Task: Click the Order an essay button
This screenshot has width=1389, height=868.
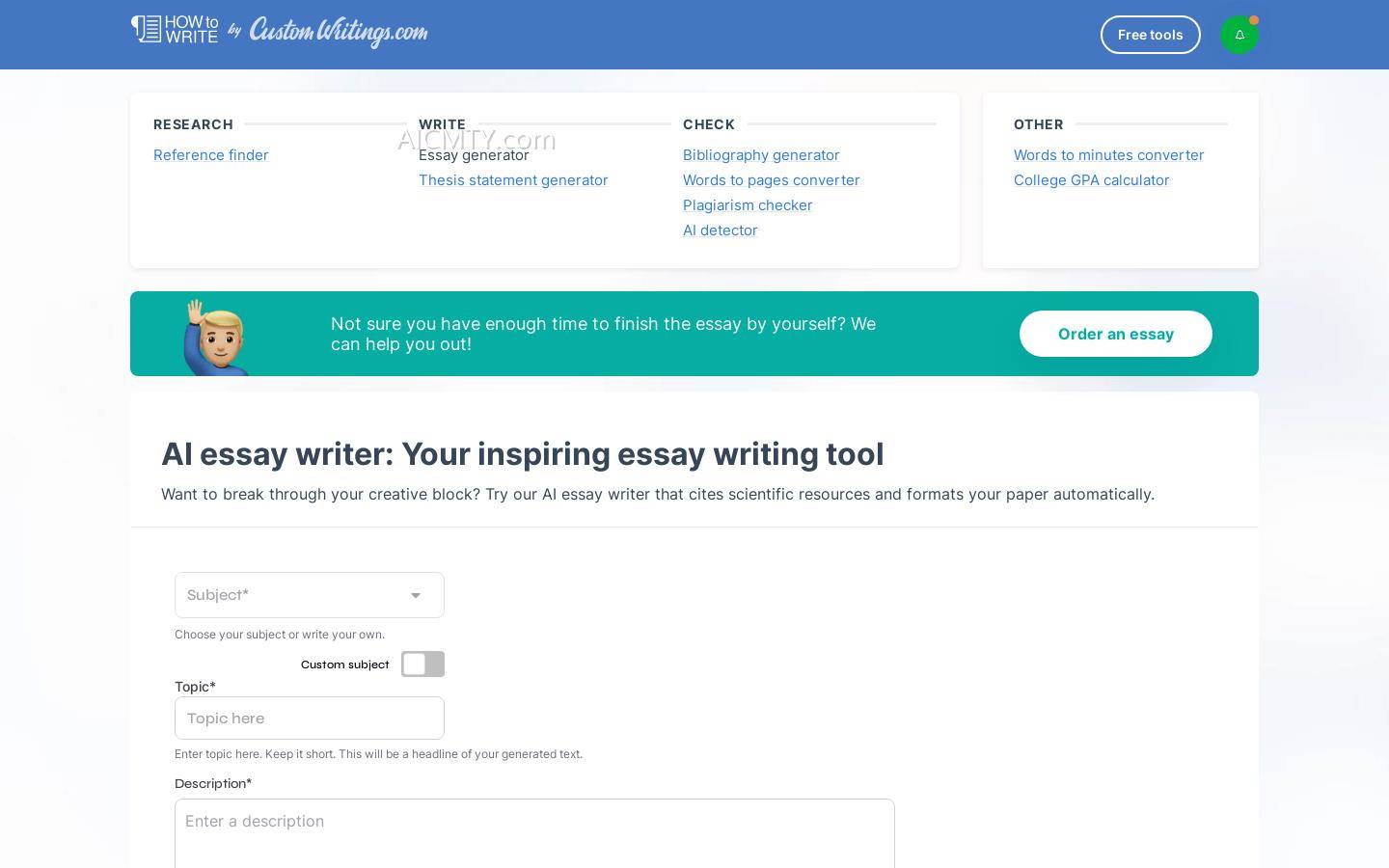Action: 1115,334
